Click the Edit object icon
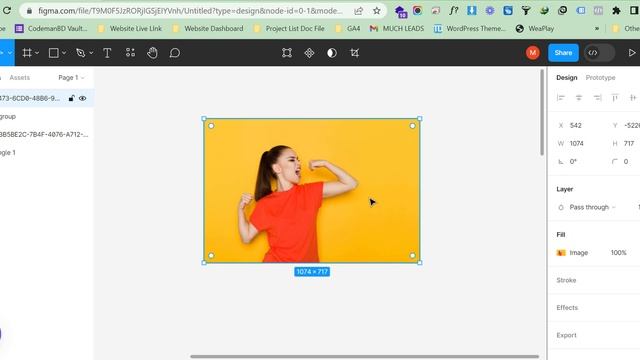The width and height of the screenshot is (640, 360). 287,53
